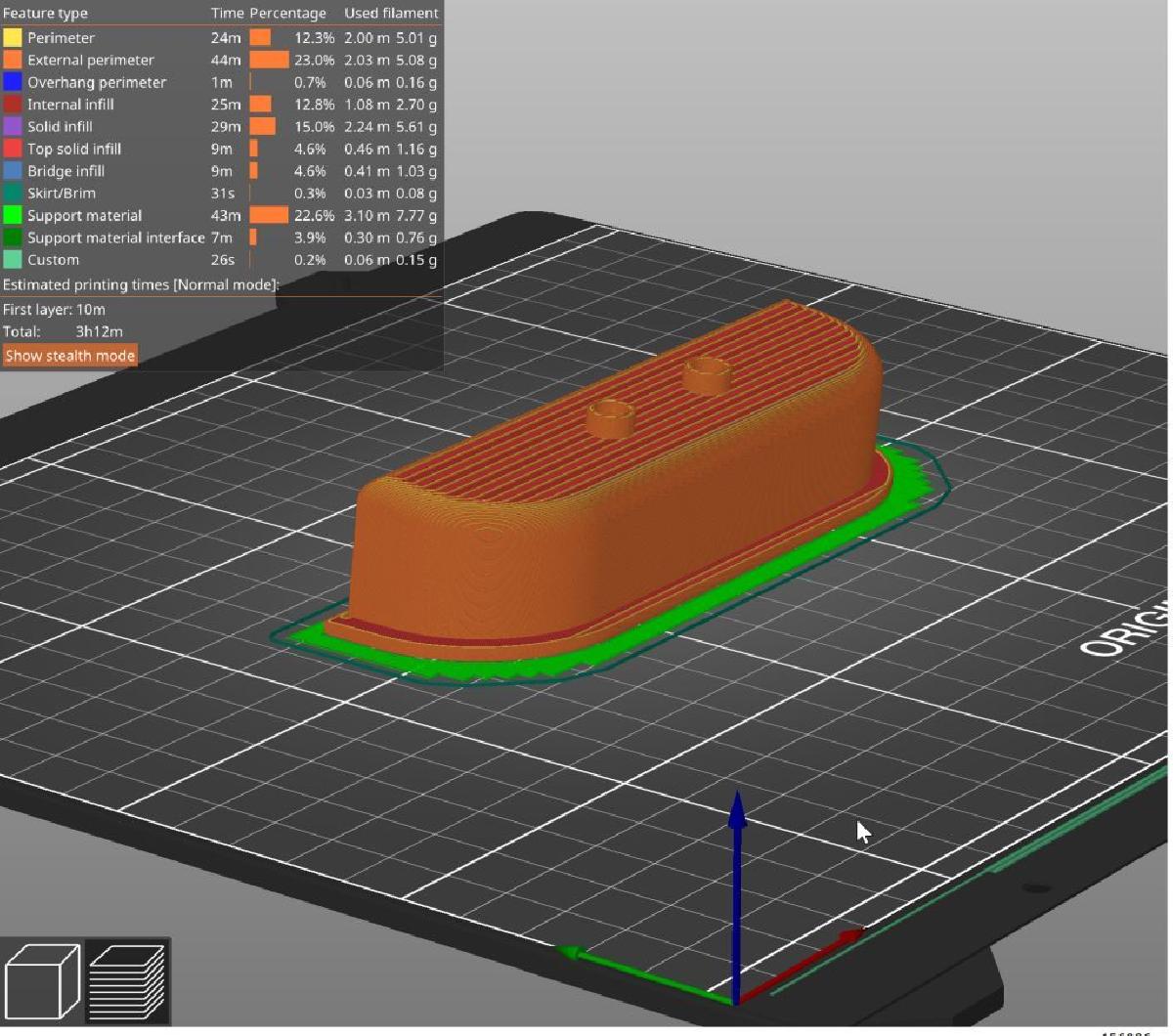
Task: Click the purple Solid infill swatch
Action: point(13,127)
